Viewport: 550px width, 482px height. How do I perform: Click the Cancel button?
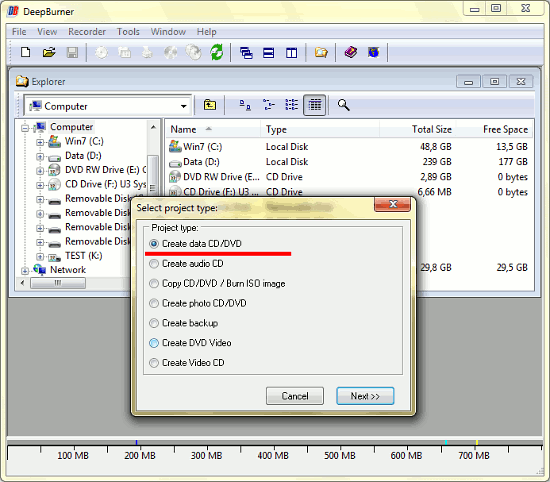coord(295,396)
